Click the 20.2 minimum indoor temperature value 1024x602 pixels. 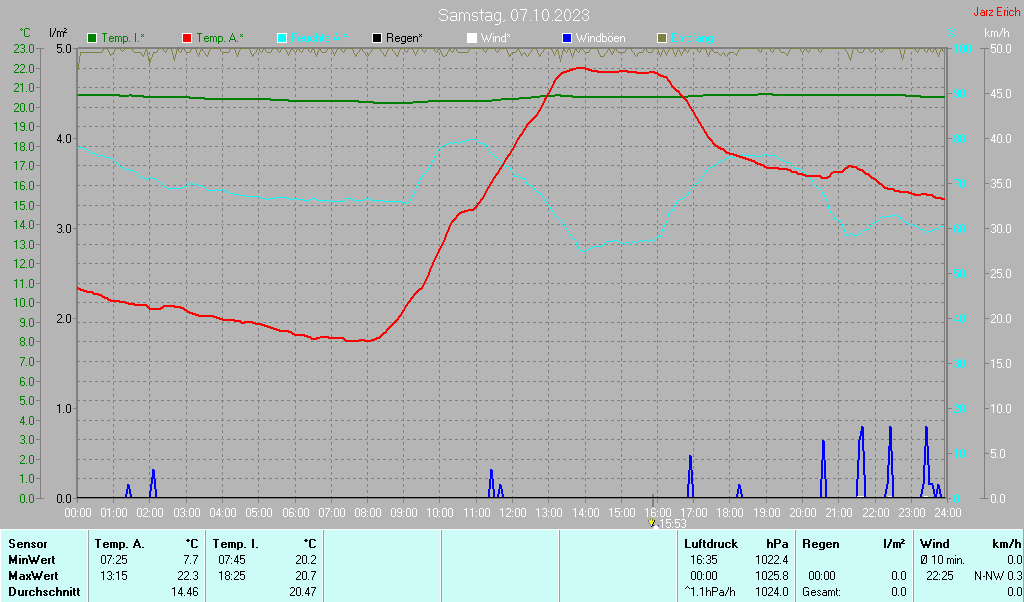[306, 560]
